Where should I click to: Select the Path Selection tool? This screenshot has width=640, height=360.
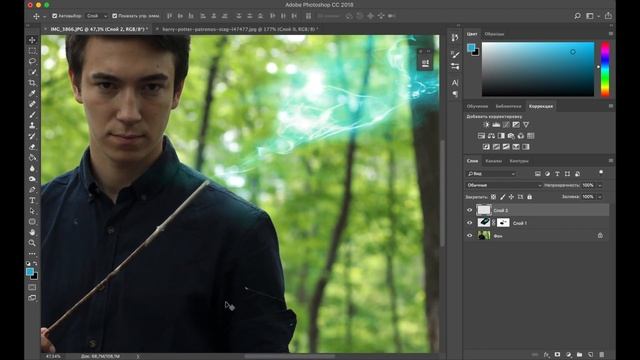click(32, 211)
